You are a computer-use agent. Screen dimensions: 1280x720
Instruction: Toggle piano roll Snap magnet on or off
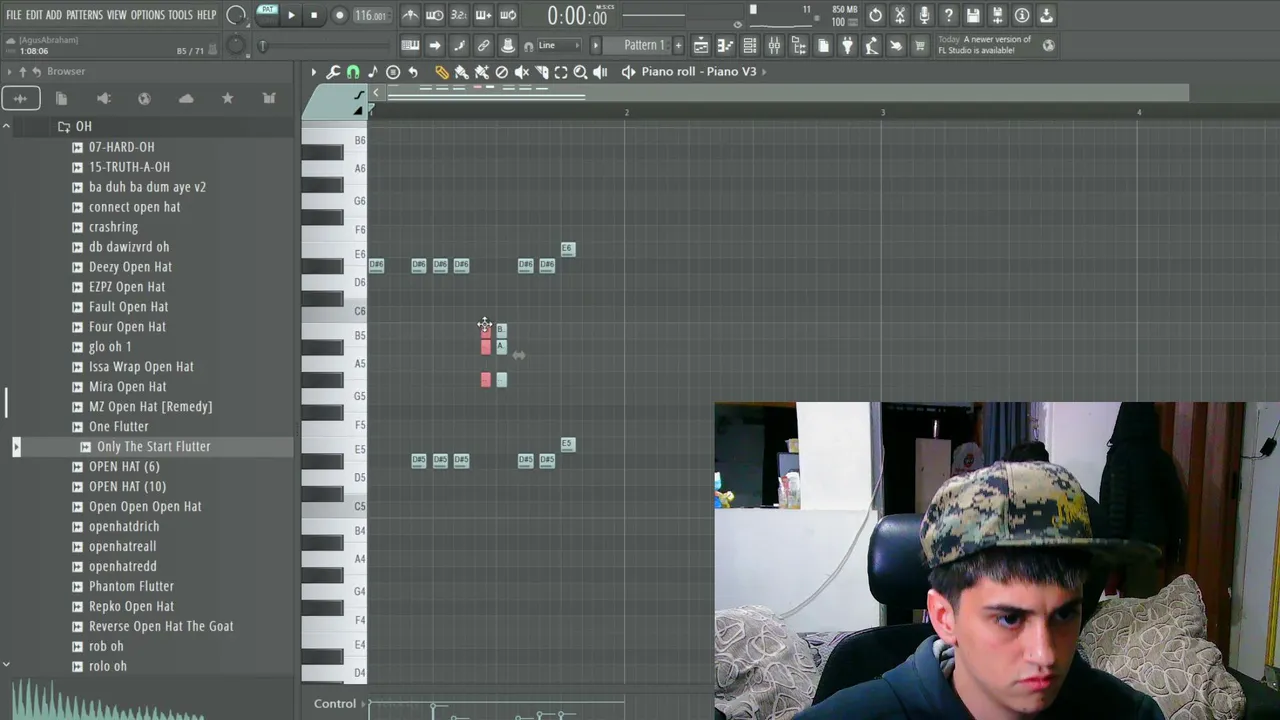click(353, 72)
